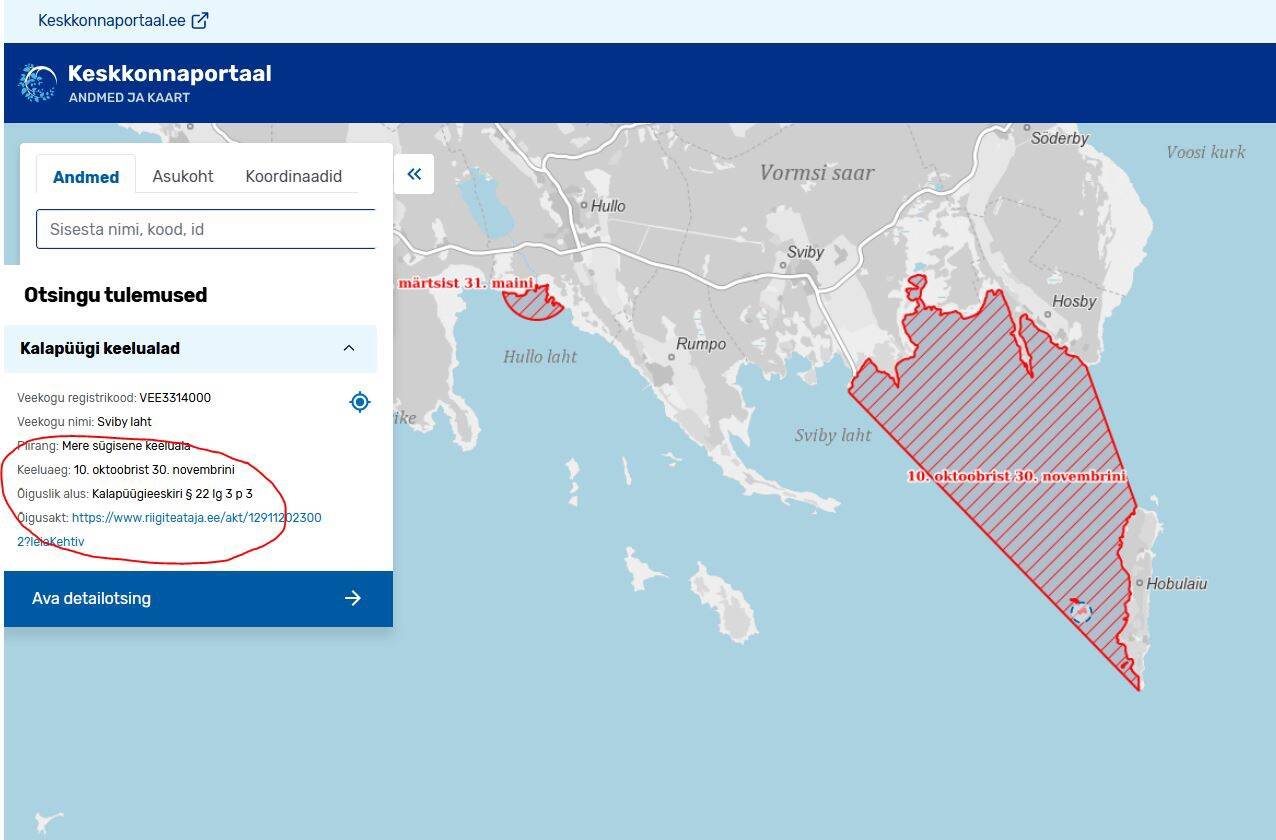Select the Koordinaadid tab

coord(293,176)
